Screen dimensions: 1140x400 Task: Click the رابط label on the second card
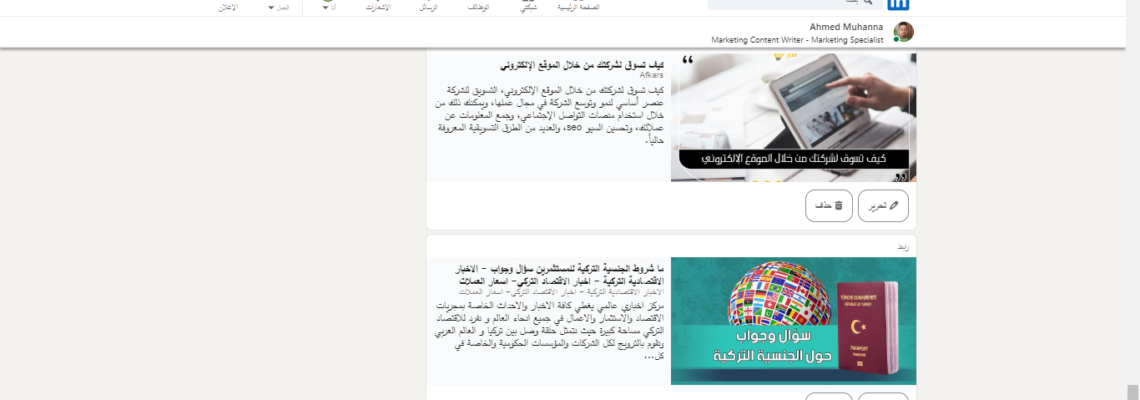pos(902,247)
